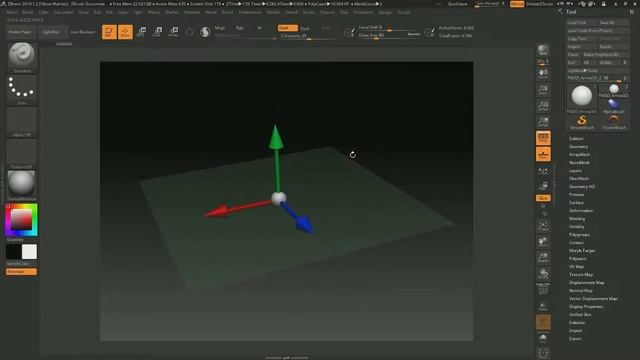Image resolution: width=640 pixels, height=360 pixels.
Task: Expand the ArrayMesh subpalette
Action: [579, 155]
